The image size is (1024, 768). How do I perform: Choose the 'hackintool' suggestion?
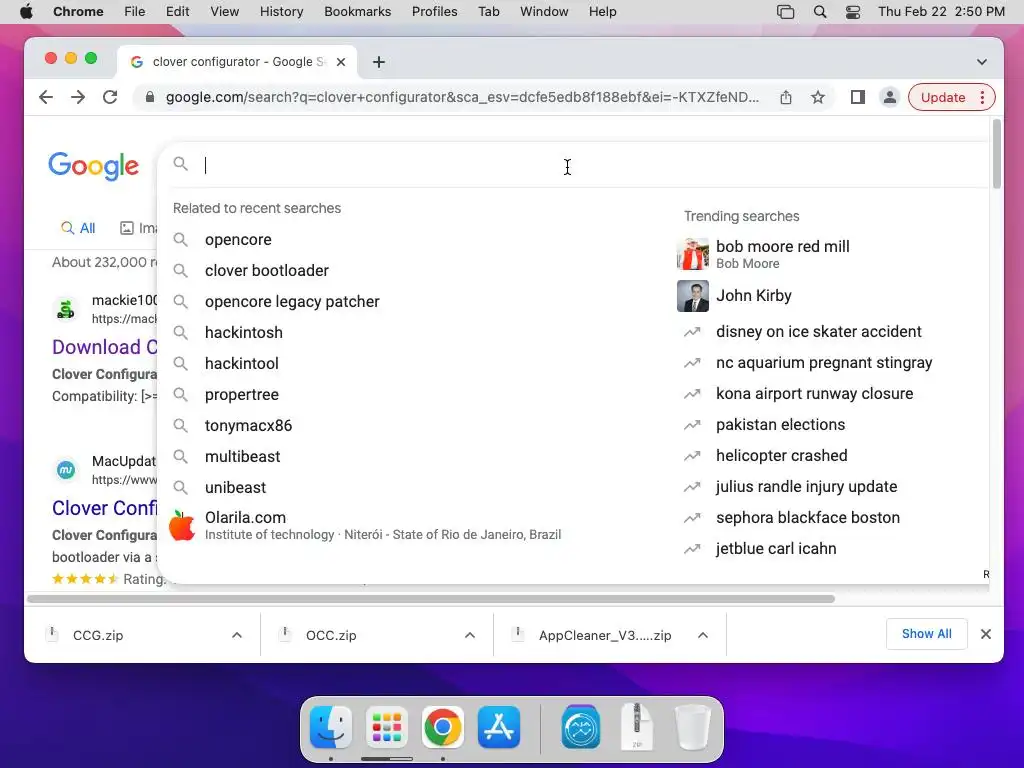click(242, 364)
